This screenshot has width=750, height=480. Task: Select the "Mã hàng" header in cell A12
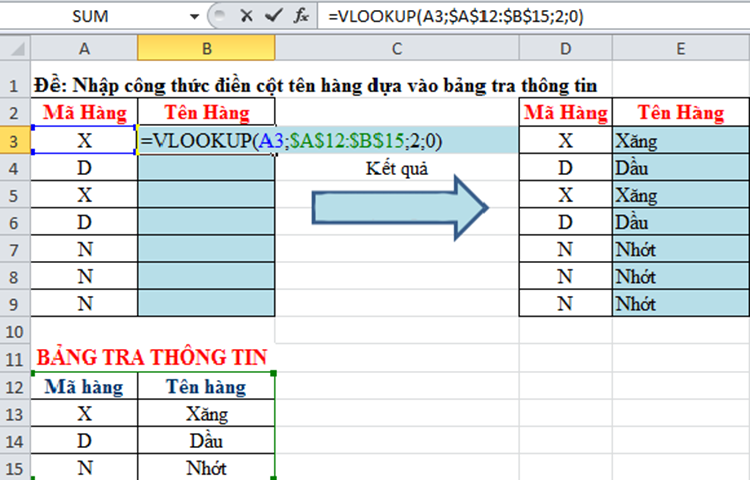tap(85, 386)
